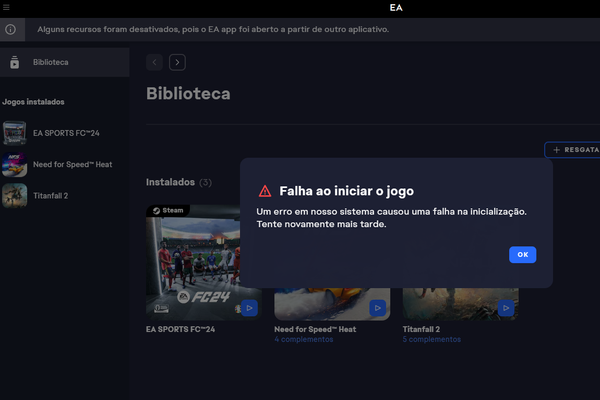The width and height of the screenshot is (600, 400).
Task: Go forward with the right arrow button
Action: [177, 62]
